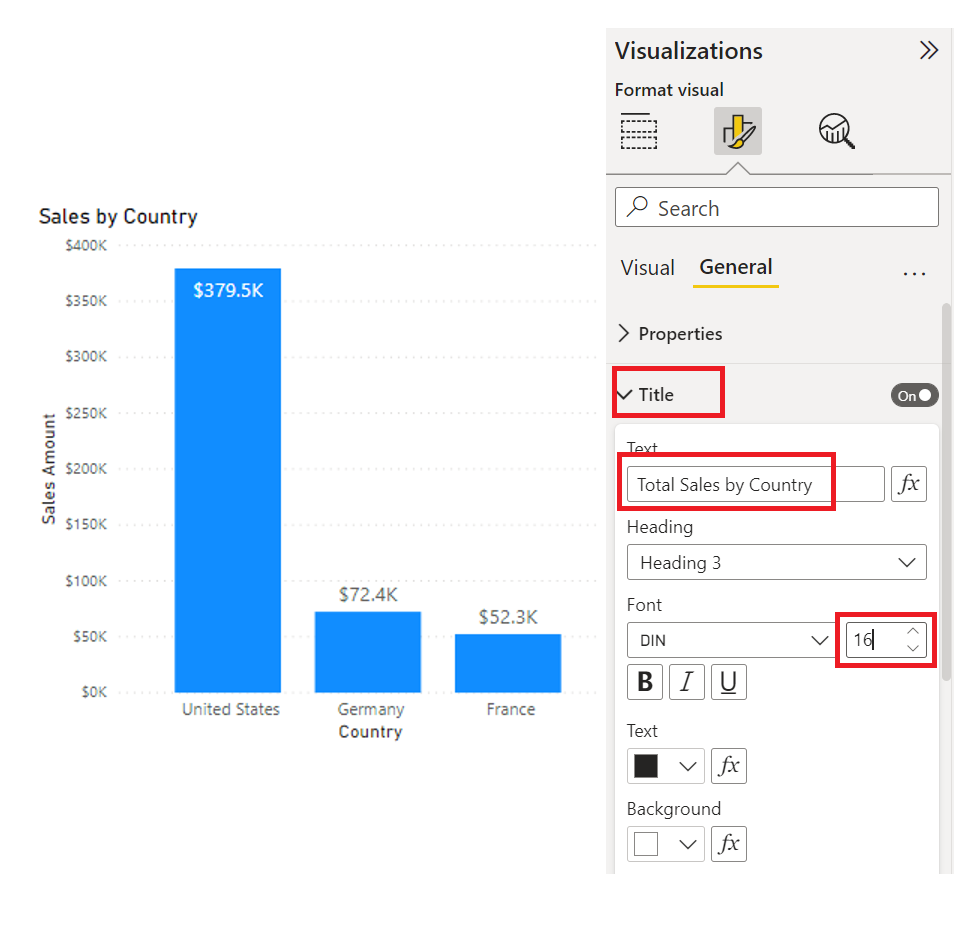
Task: Switch to the Visual tab
Action: click(647, 268)
